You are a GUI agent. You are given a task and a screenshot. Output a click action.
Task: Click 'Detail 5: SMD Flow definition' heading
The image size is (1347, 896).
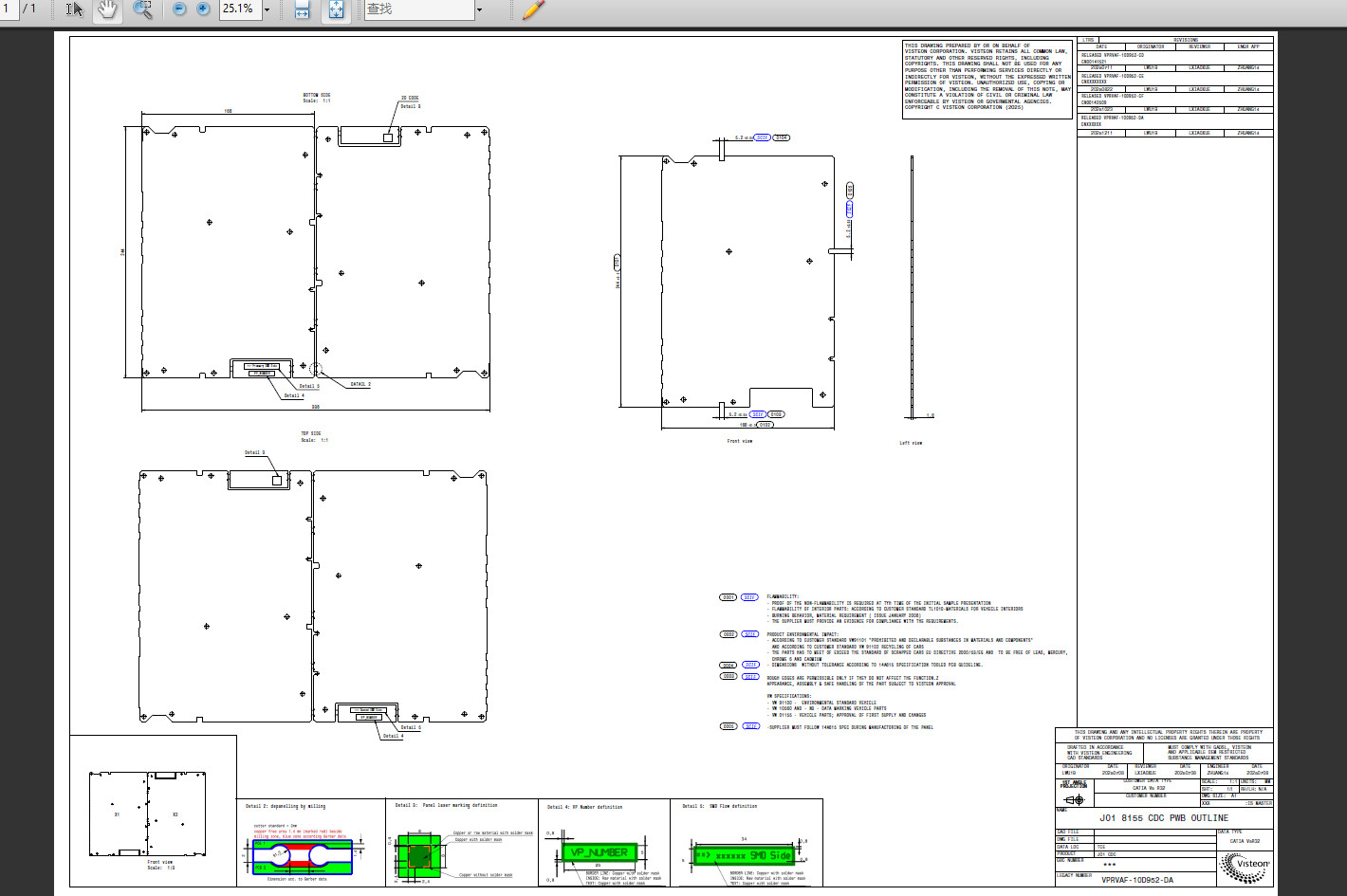(x=719, y=806)
